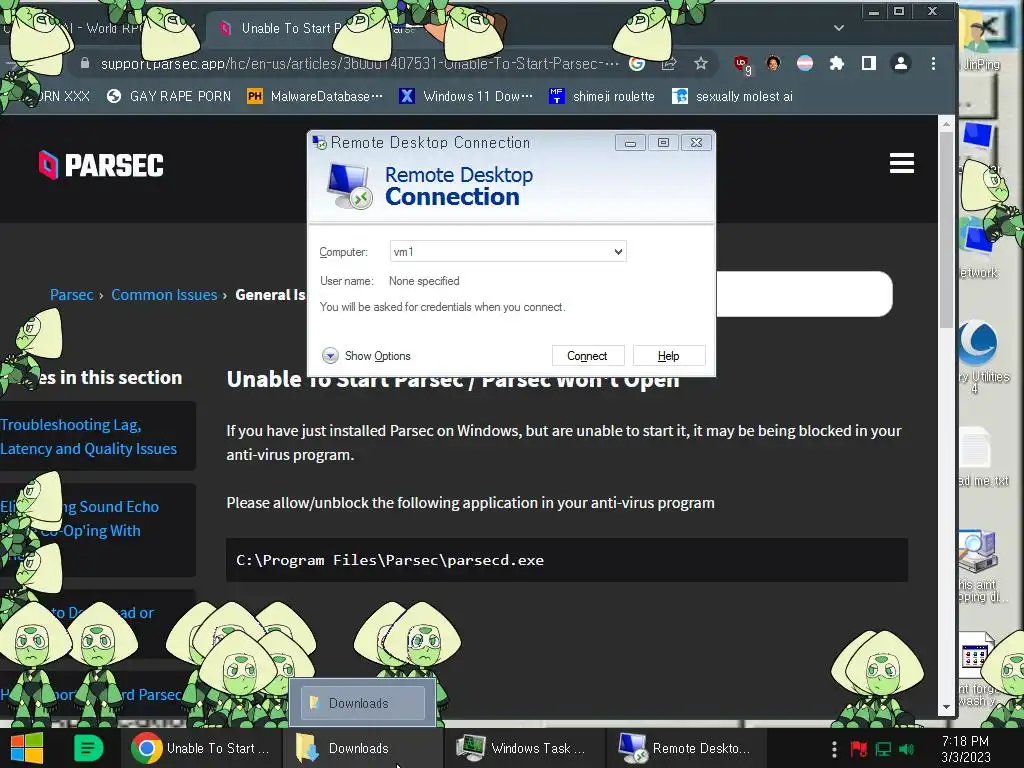Image resolution: width=1024 pixels, height=768 pixels.
Task: Select the Remote Desktop taskbar item
Action: [x=684, y=748]
